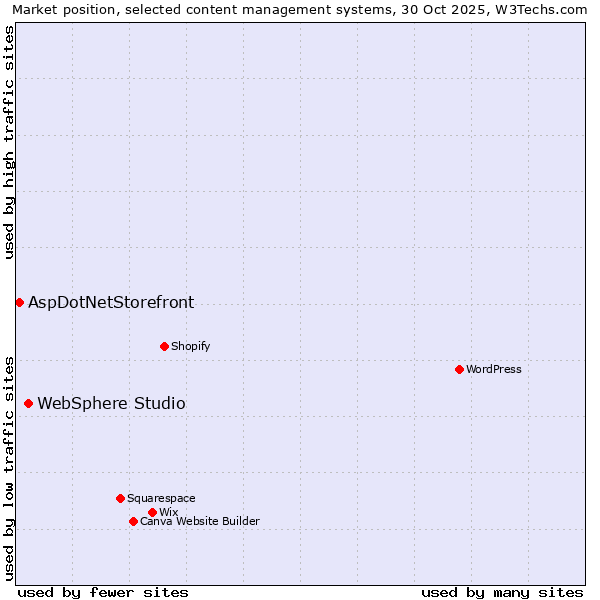Click the Squarespace red diamond marker

(120, 498)
